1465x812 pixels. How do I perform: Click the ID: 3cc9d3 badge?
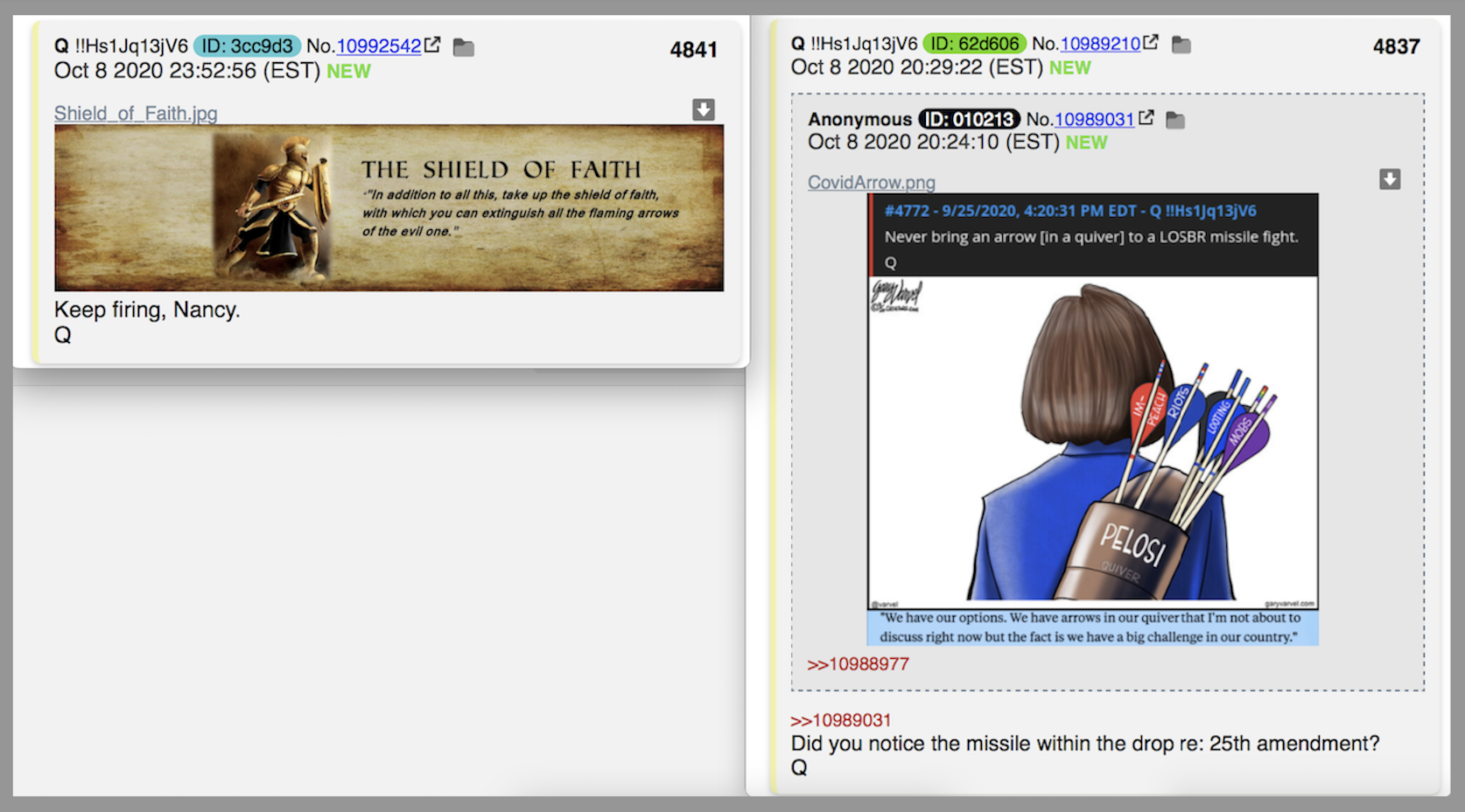[248, 46]
